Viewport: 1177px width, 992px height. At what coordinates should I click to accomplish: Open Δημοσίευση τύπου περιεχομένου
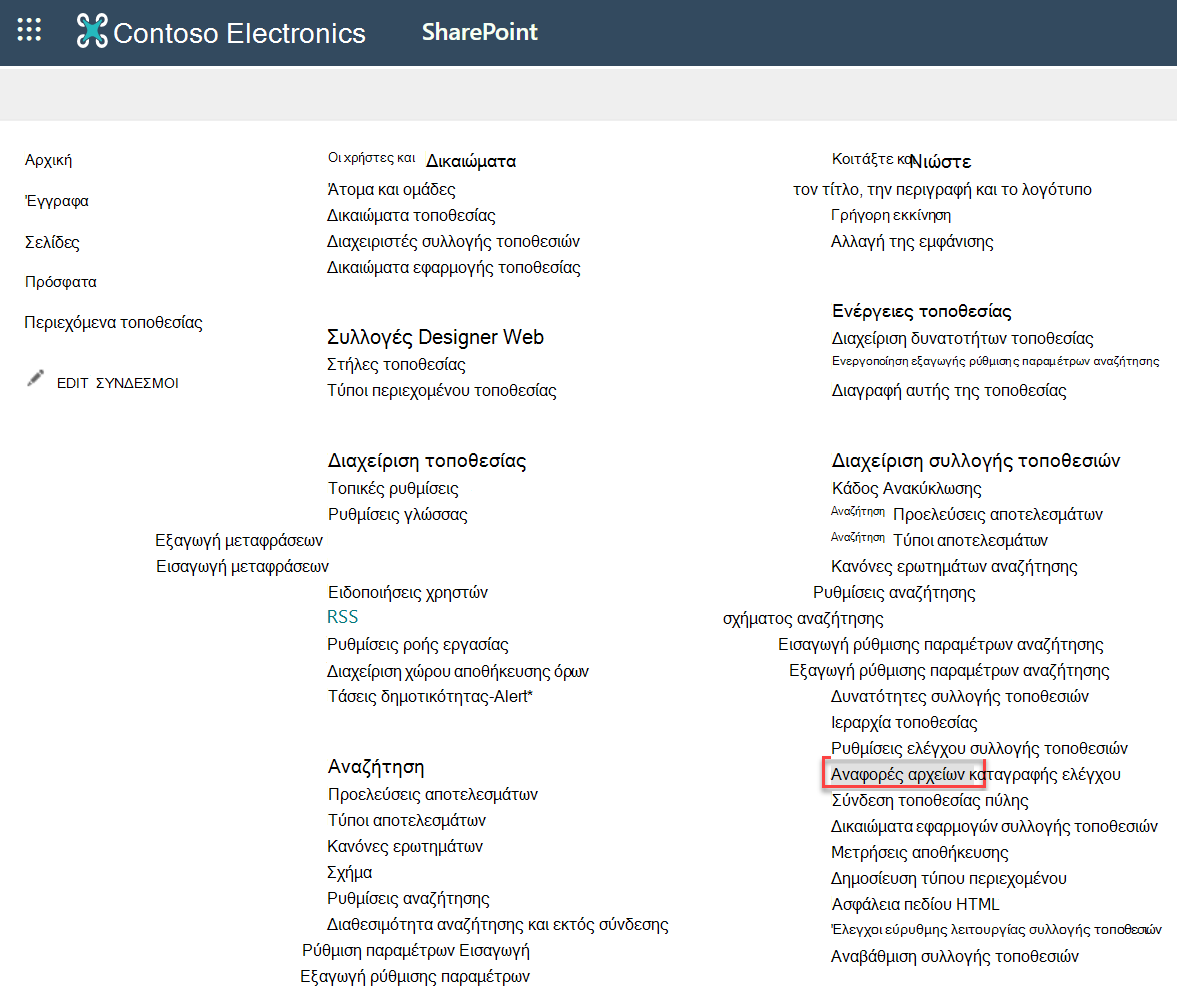[949, 879]
